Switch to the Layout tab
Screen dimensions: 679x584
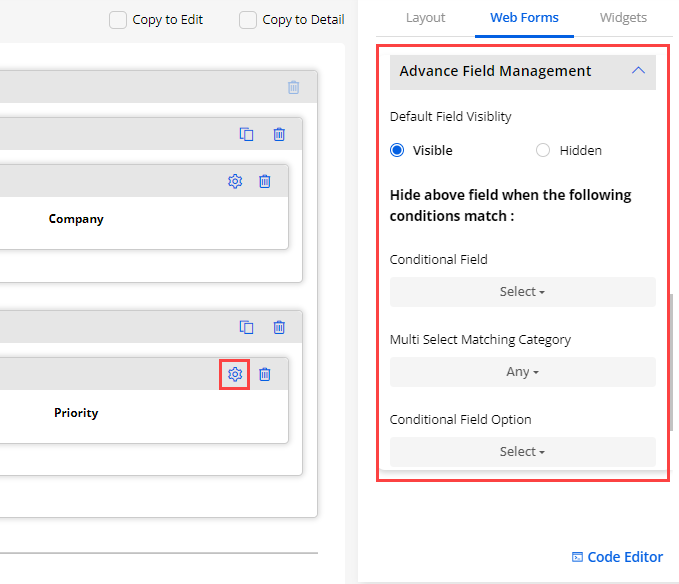pyautogui.click(x=425, y=18)
